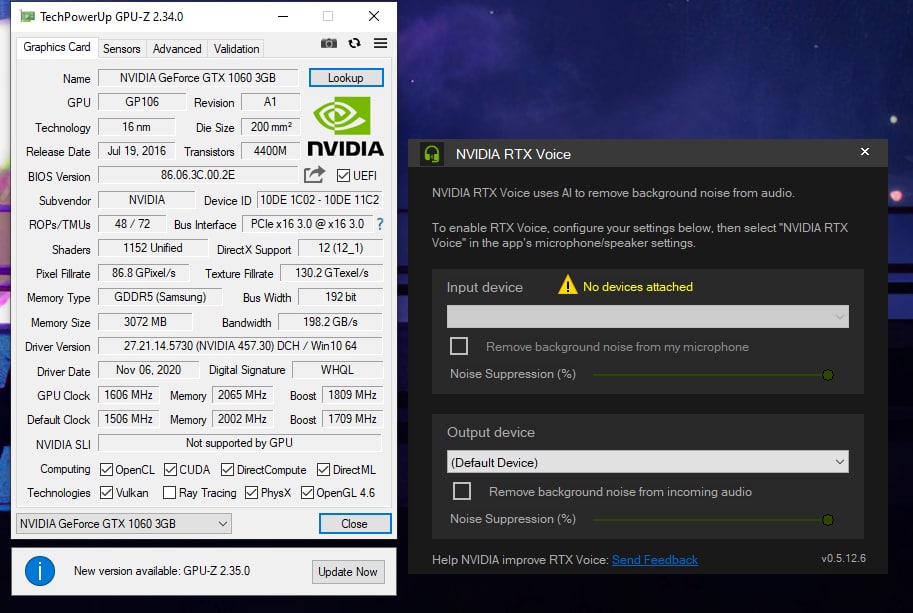913x613 pixels.
Task: Click the Lookup button
Action: [346, 77]
